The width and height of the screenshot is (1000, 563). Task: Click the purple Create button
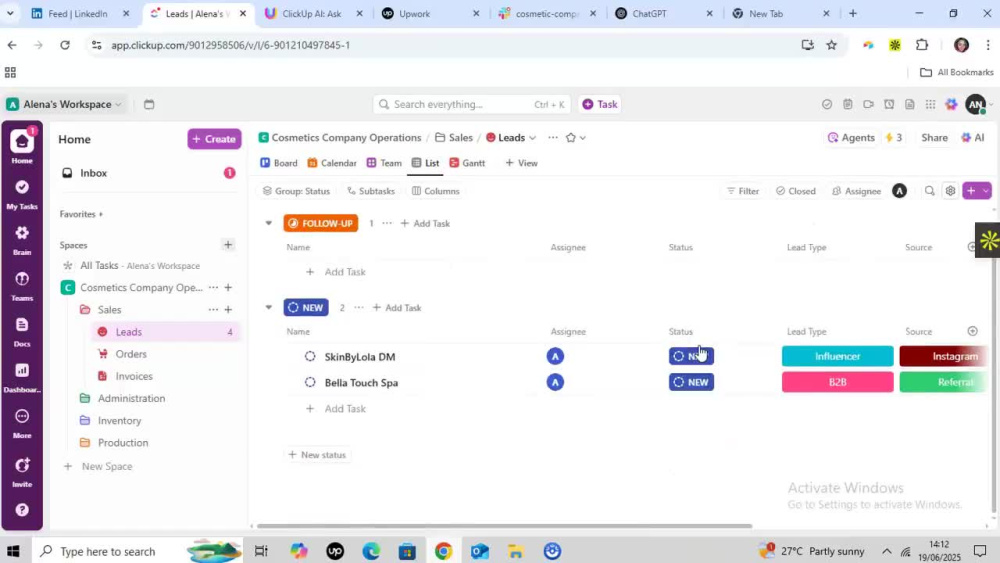[x=214, y=139]
